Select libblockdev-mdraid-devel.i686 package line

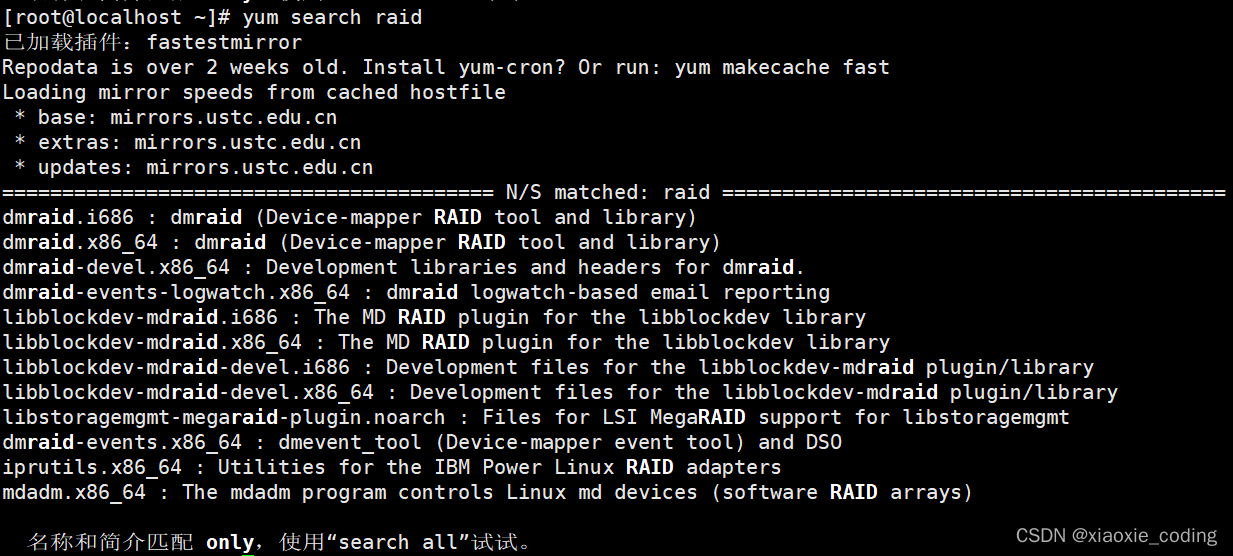[548, 367]
